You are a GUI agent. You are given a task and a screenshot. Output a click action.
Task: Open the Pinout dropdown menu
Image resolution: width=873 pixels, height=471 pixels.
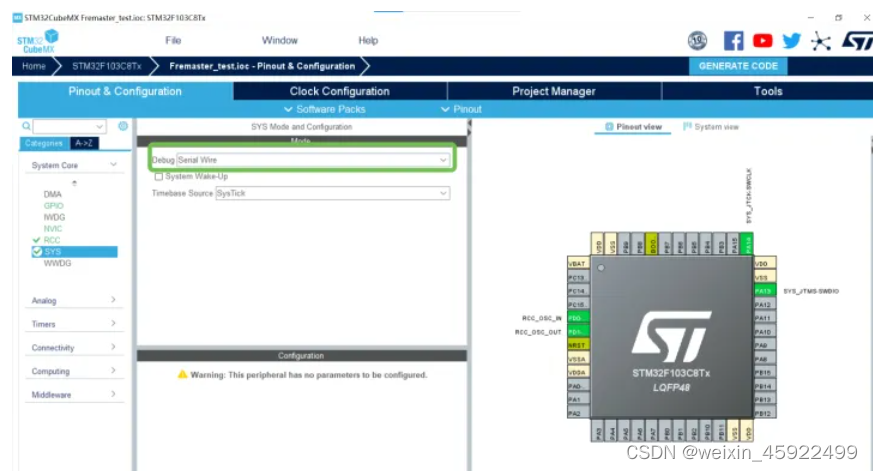click(x=461, y=109)
